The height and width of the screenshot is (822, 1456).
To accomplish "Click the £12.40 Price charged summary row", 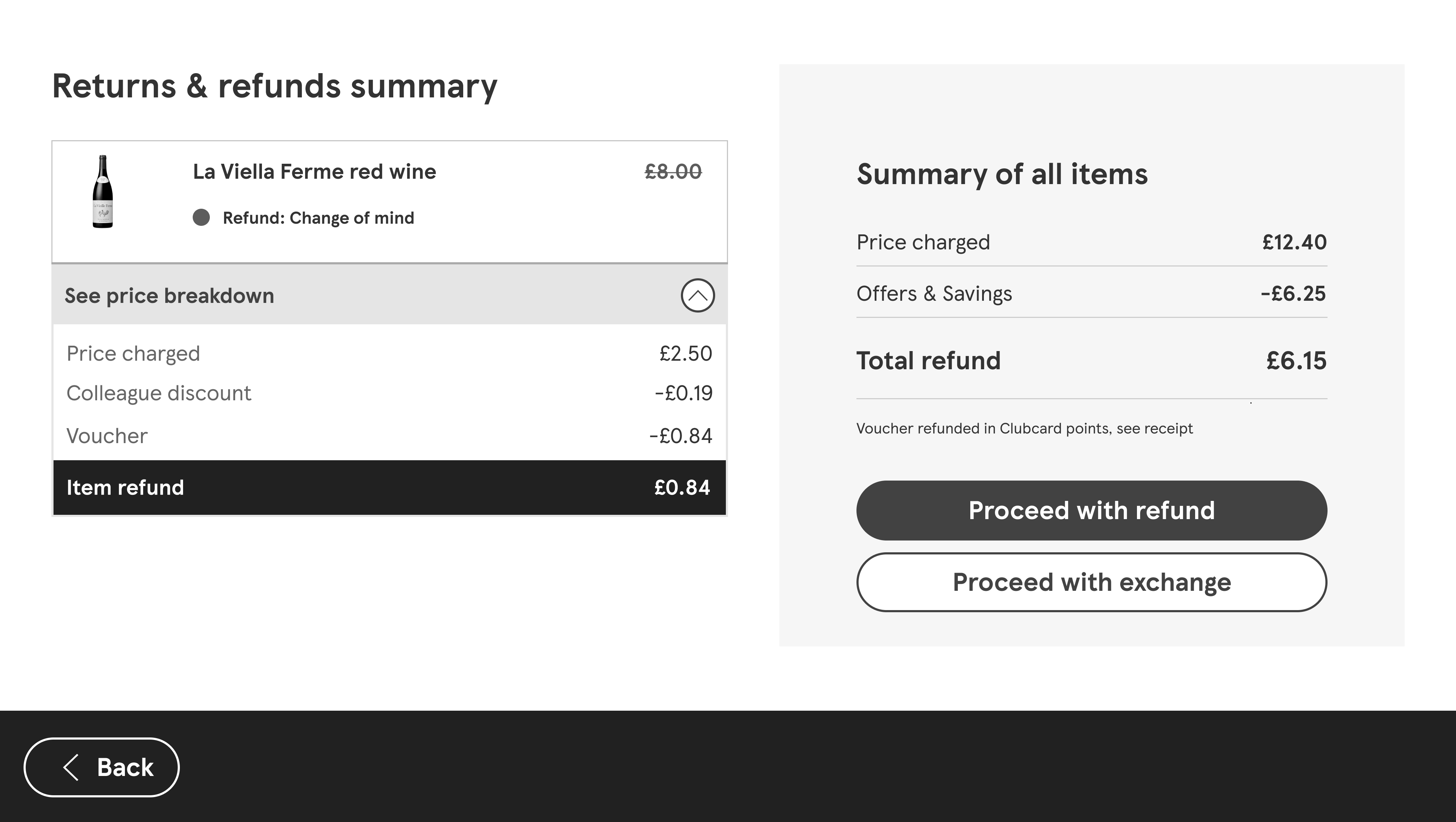I will pyautogui.click(x=1091, y=242).
